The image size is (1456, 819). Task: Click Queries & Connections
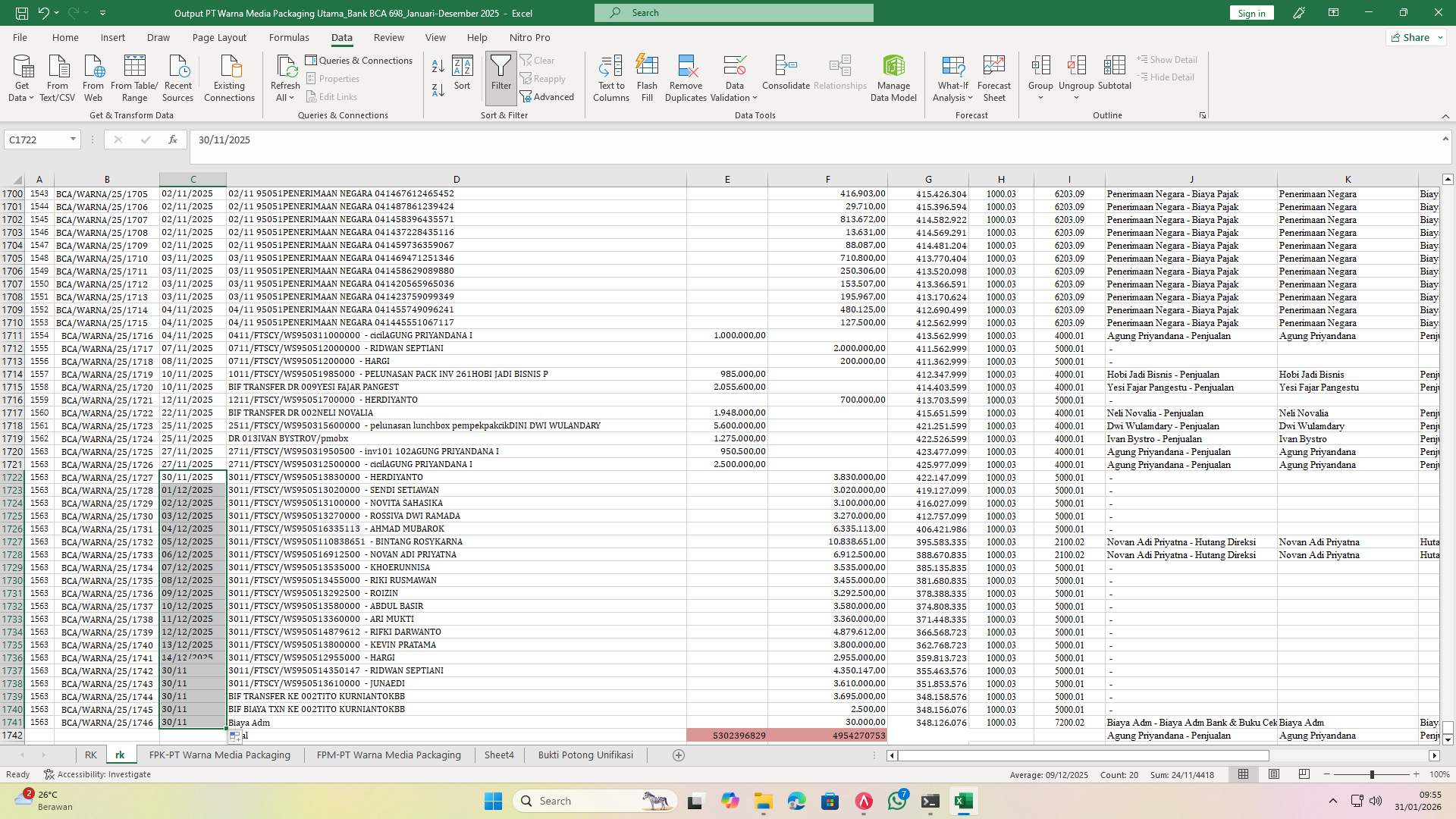pyautogui.click(x=359, y=60)
